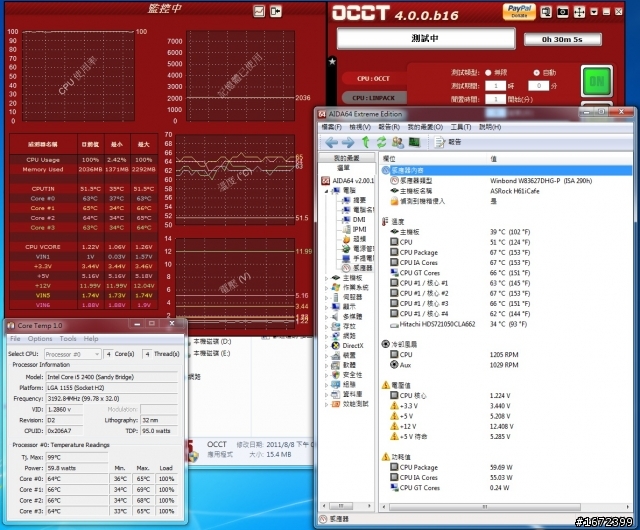Click the test duration hours field in OCCT
The width and height of the screenshot is (640, 530).
point(496,86)
